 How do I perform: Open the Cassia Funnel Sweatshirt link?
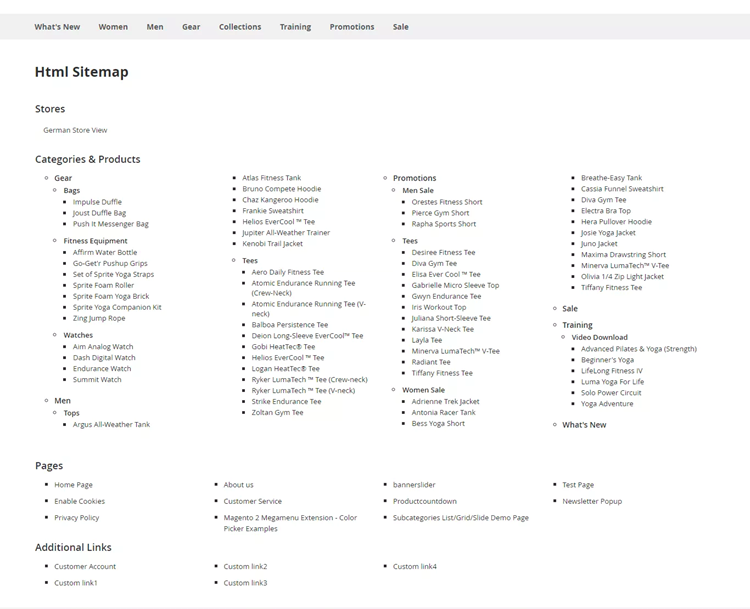pos(622,189)
